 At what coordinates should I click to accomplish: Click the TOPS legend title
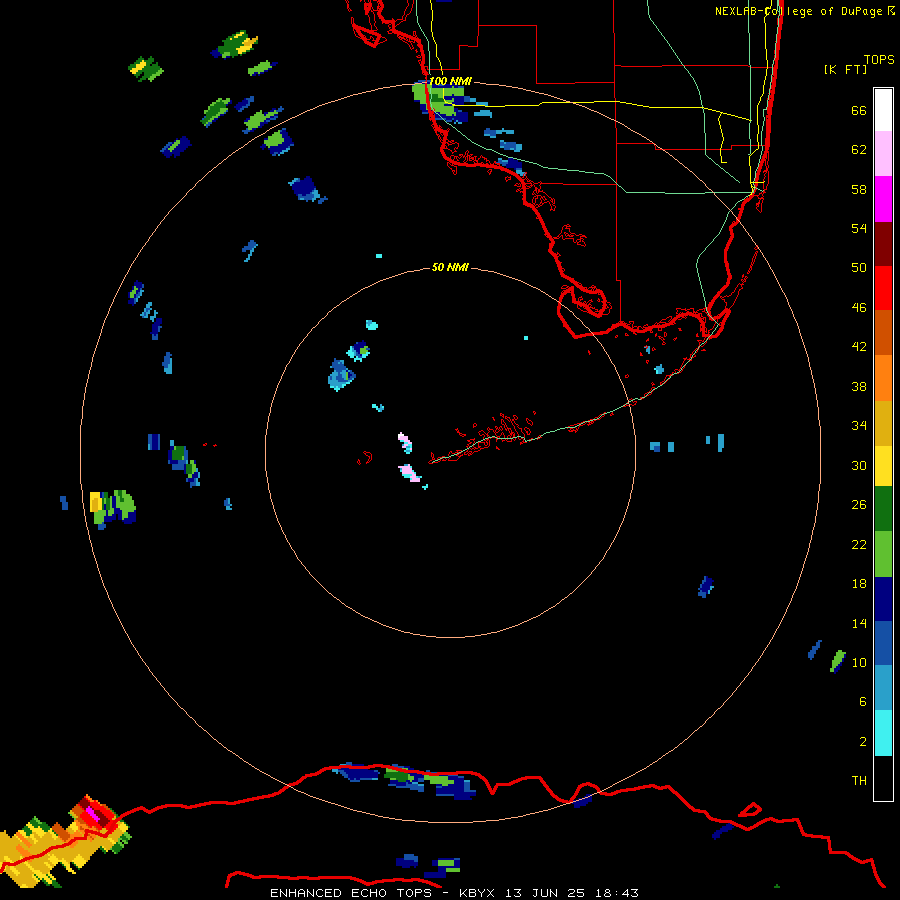coord(879,59)
